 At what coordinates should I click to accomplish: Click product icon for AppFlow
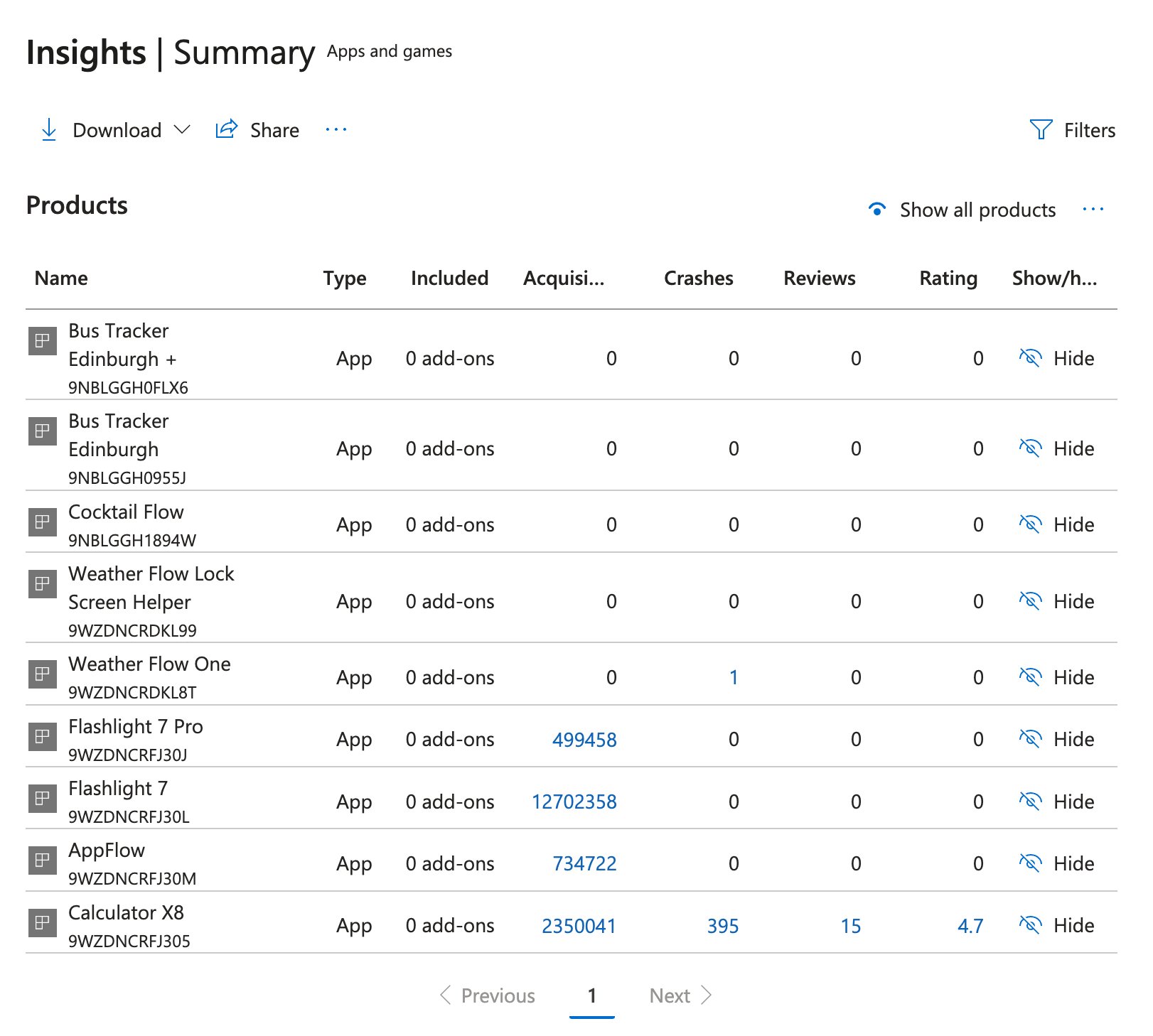click(x=43, y=860)
